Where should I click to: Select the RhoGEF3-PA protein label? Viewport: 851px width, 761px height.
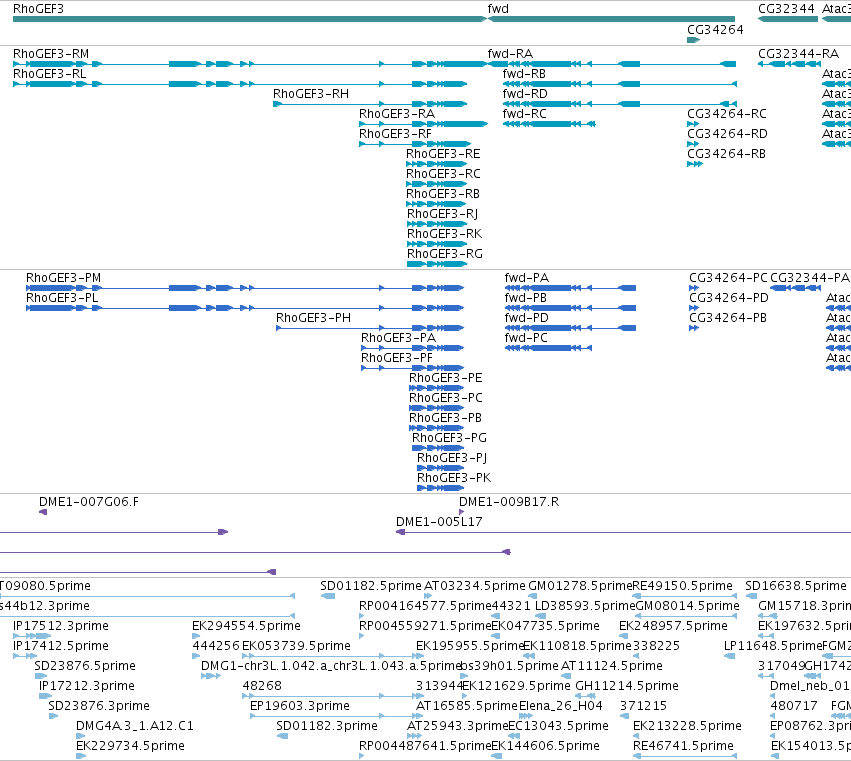click(x=398, y=338)
